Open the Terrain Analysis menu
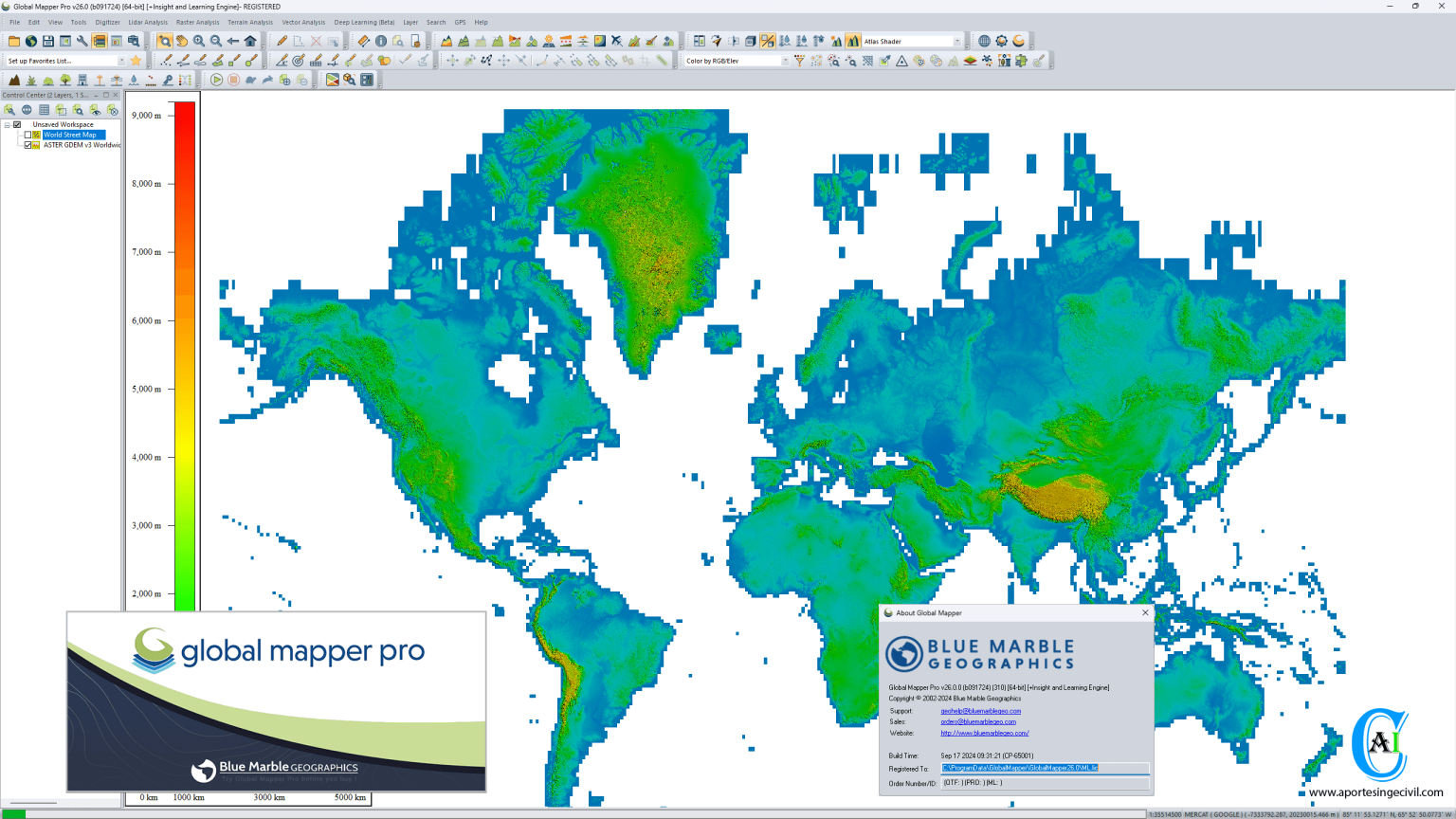This screenshot has width=1456, height=819. tap(250, 22)
